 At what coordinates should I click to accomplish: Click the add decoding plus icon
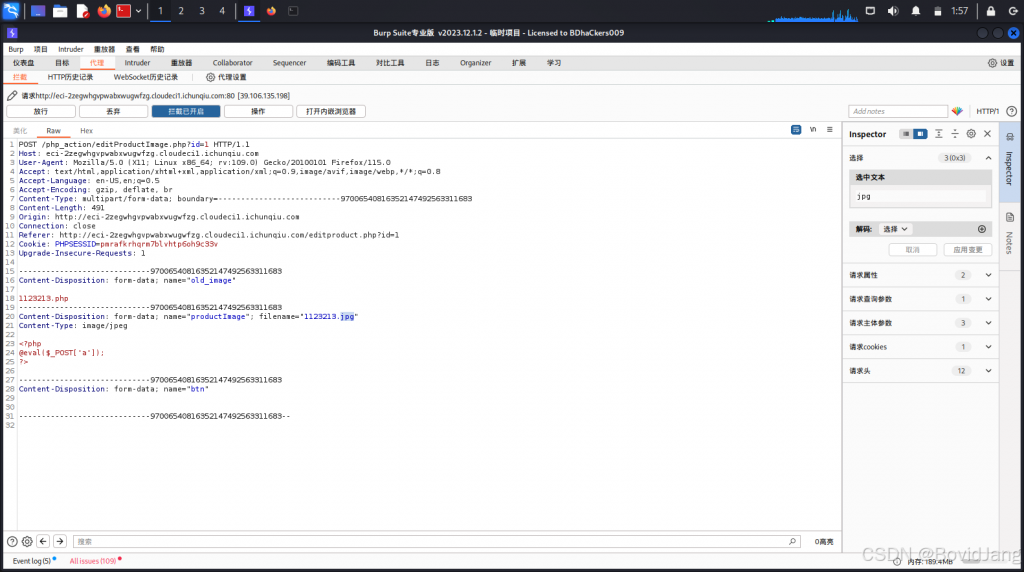click(x=982, y=229)
